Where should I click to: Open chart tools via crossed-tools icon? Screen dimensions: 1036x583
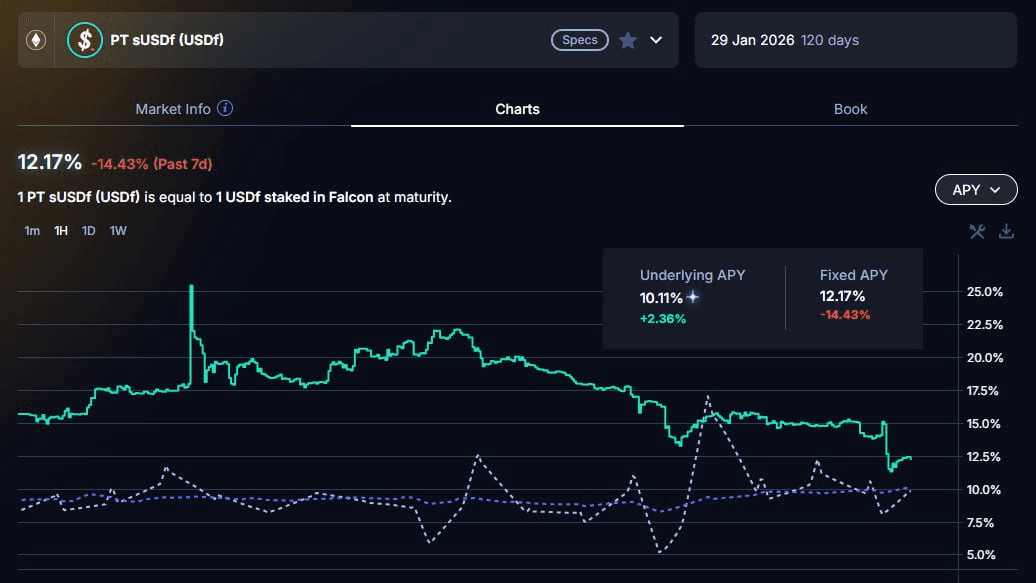pyautogui.click(x=977, y=231)
